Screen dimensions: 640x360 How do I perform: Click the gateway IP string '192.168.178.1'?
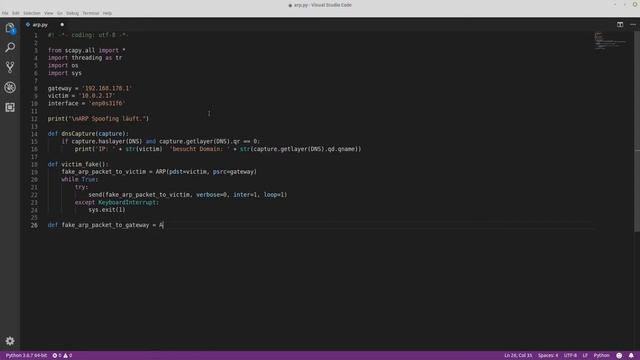pyautogui.click(x=107, y=88)
